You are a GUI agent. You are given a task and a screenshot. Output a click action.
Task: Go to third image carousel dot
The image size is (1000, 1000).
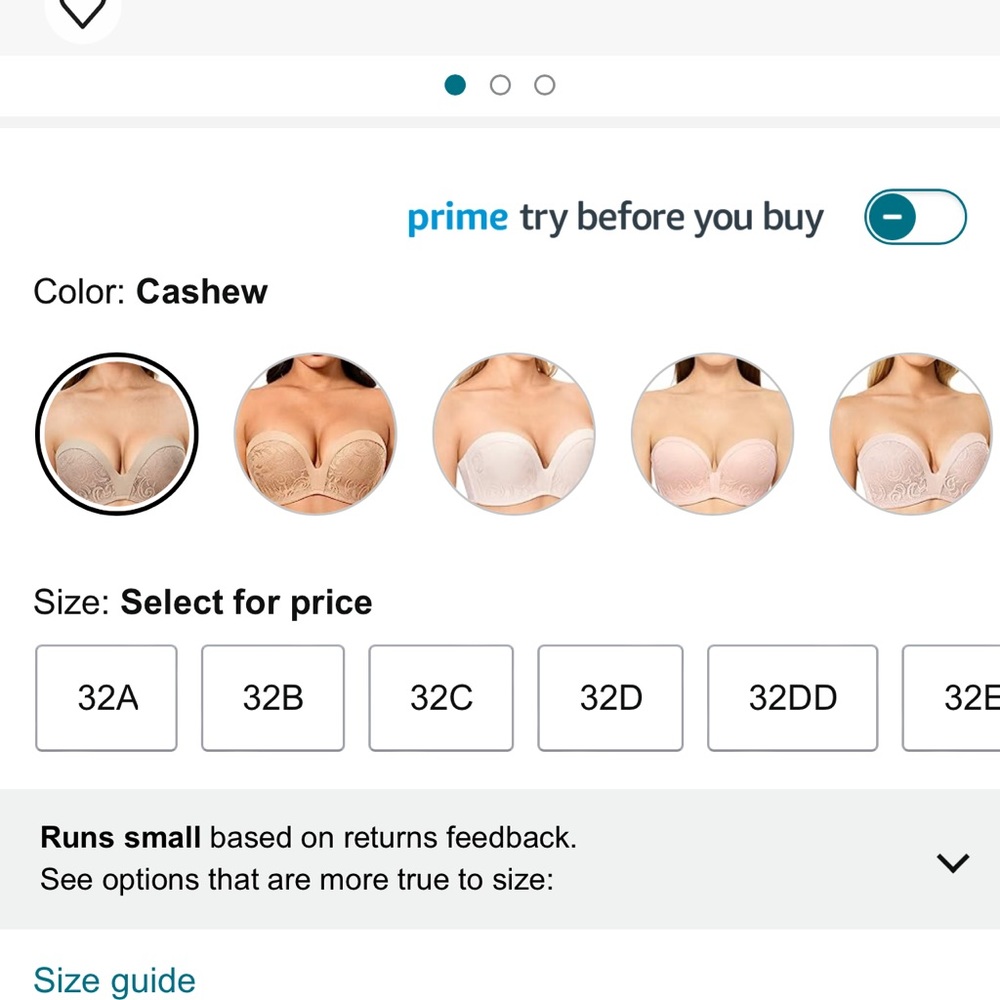click(545, 85)
